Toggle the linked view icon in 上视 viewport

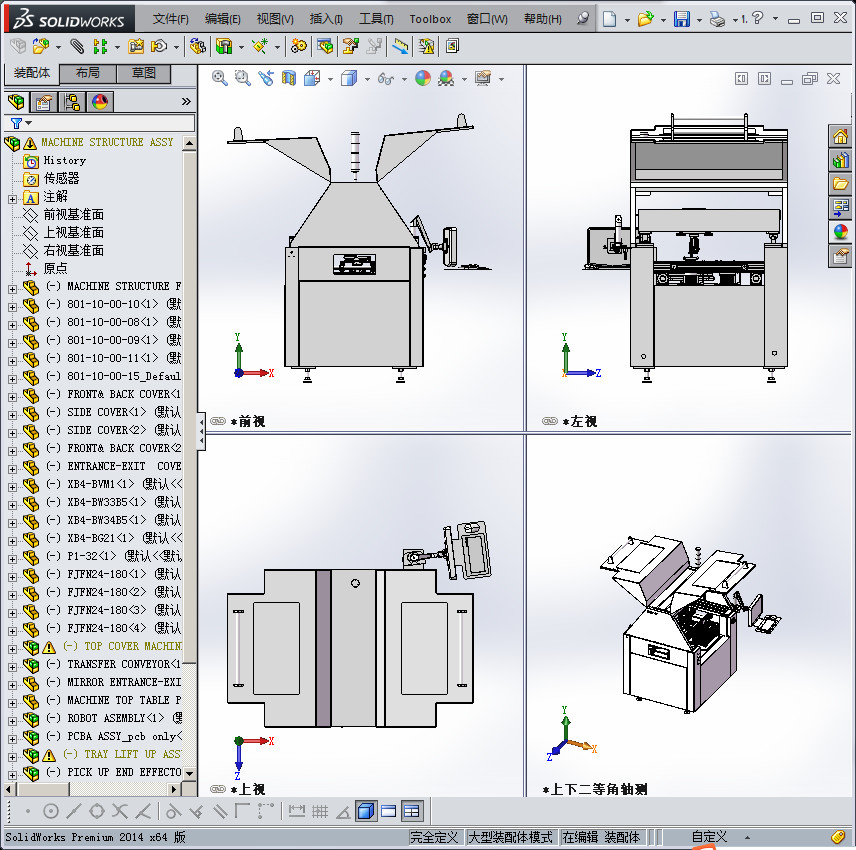[218, 789]
